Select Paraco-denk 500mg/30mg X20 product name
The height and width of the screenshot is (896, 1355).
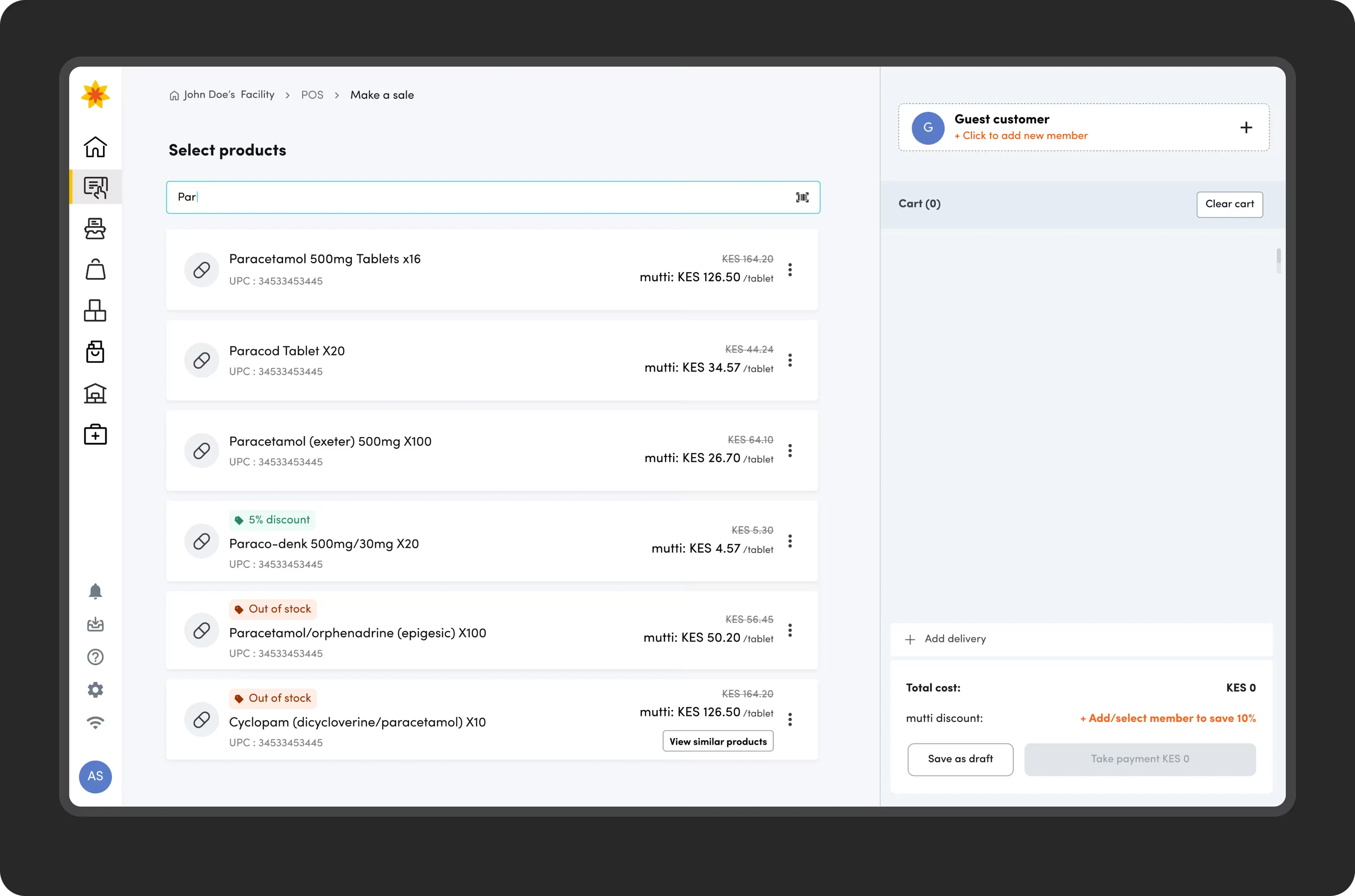click(324, 543)
